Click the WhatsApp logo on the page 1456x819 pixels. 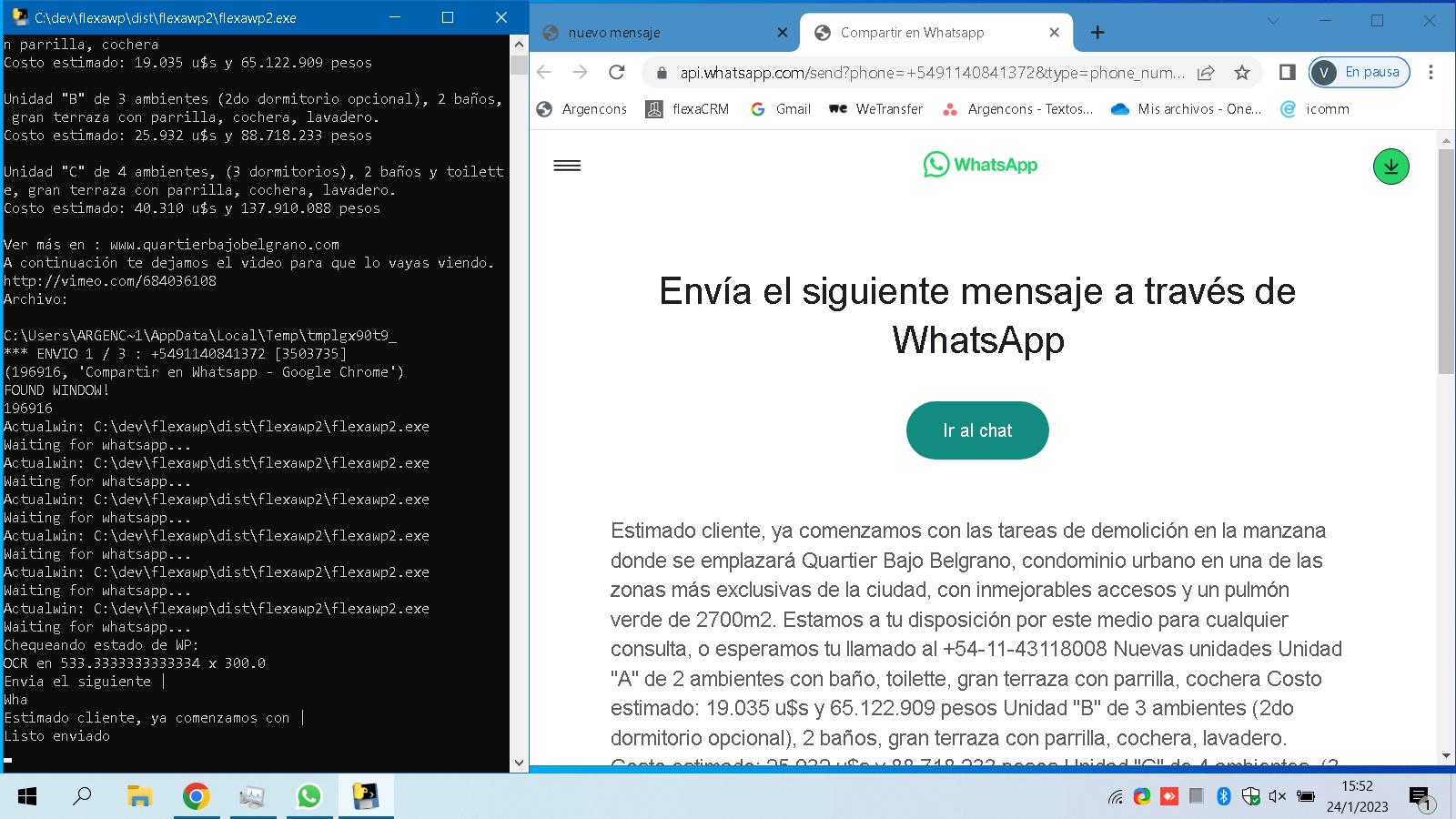[980, 165]
